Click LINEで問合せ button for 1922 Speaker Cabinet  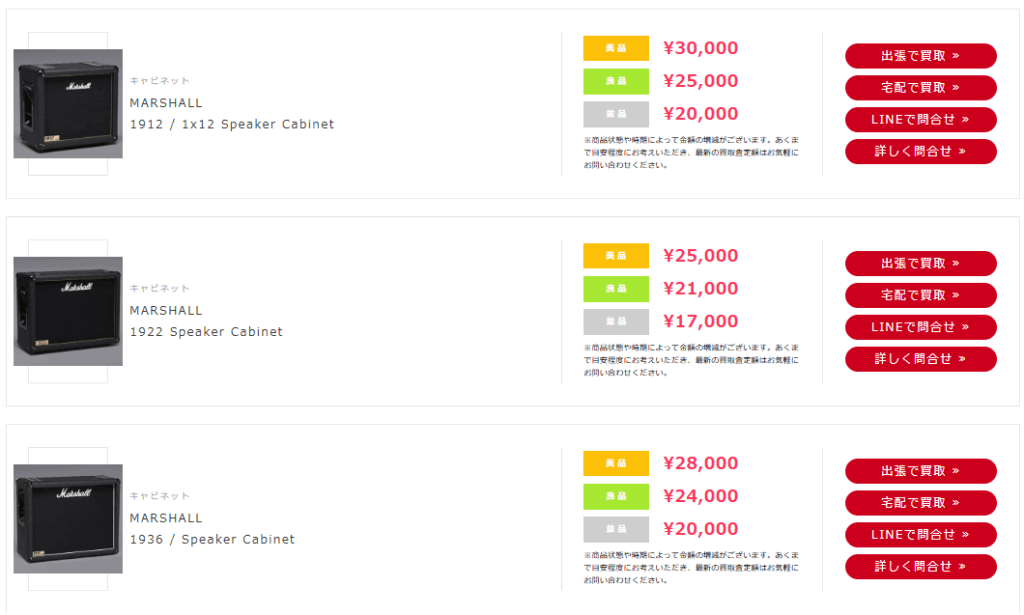click(920, 327)
